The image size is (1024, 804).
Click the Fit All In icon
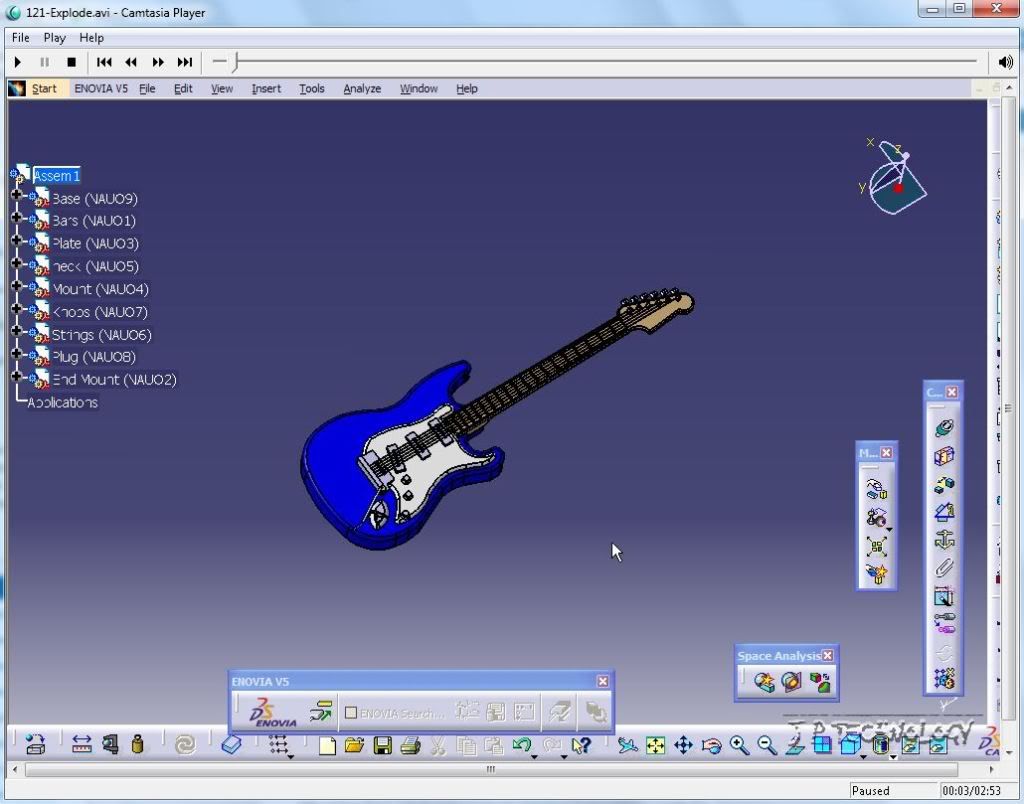point(655,745)
